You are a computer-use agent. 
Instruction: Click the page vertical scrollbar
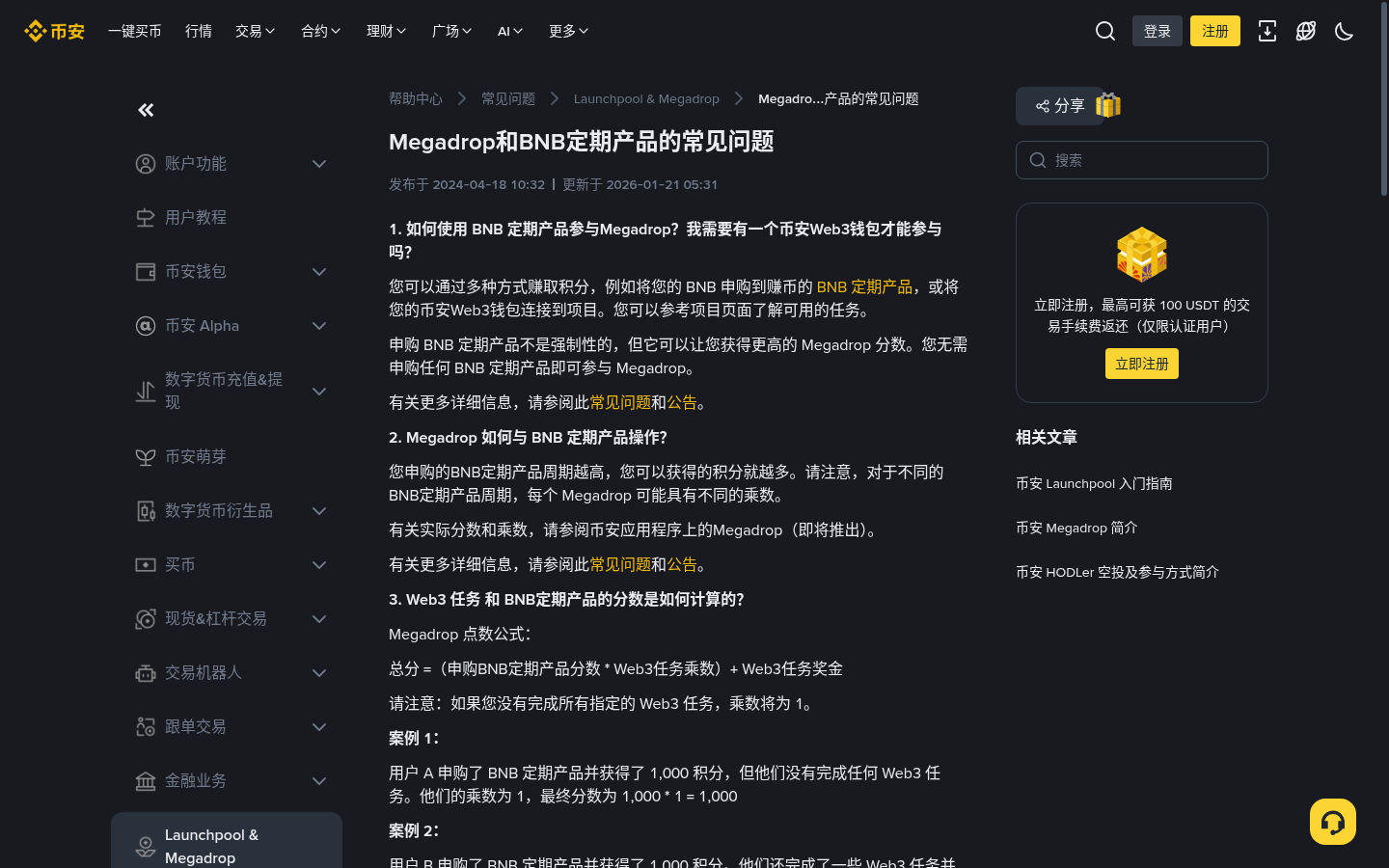(x=1384, y=101)
